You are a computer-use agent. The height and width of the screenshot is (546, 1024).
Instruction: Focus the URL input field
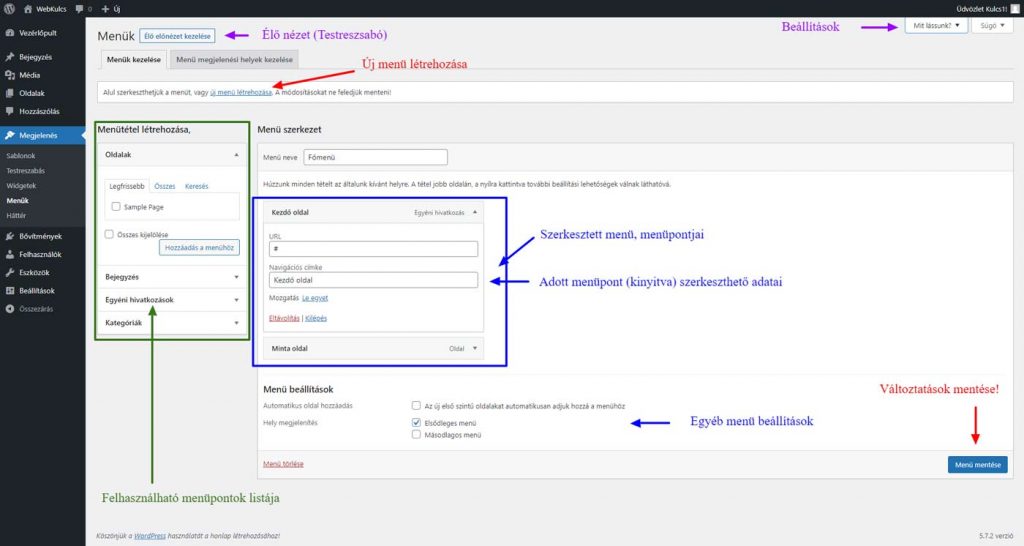(373, 249)
